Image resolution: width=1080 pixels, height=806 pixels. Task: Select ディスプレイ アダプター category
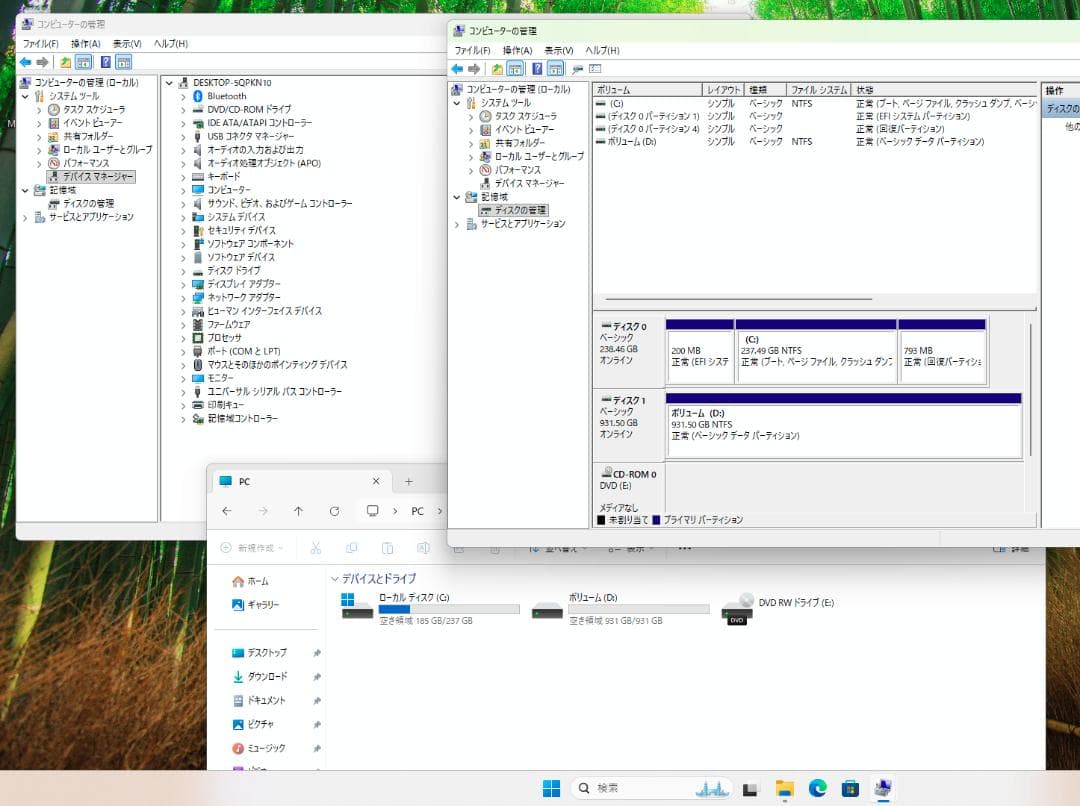[x=244, y=284]
